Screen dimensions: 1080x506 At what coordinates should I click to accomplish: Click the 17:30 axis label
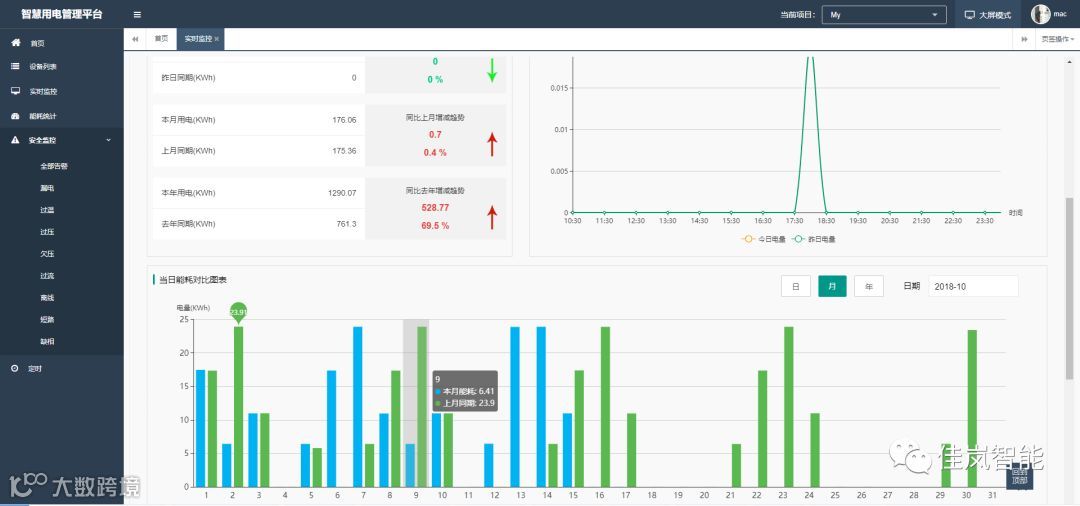(x=795, y=221)
